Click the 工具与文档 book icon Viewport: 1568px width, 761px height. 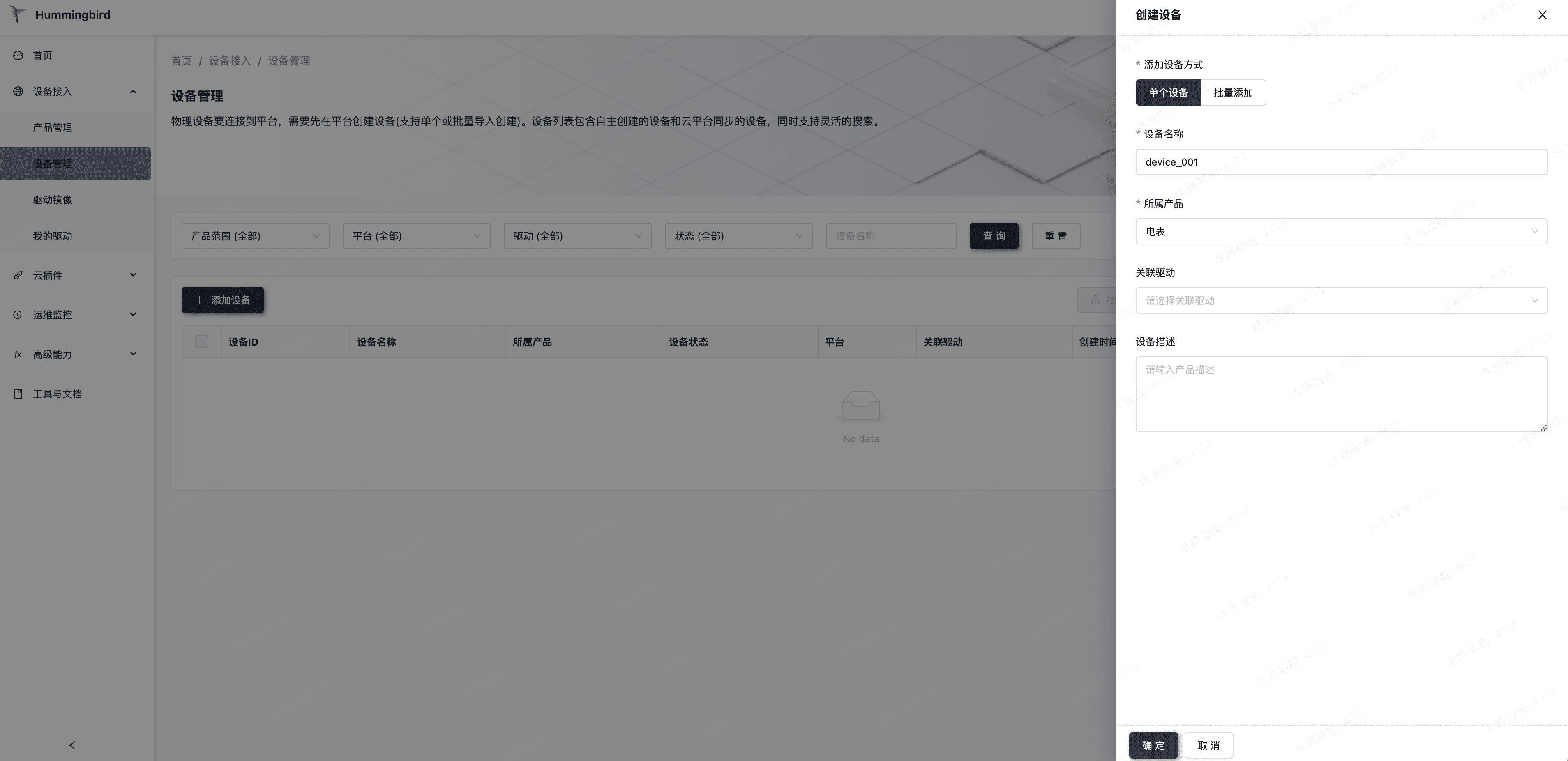pyautogui.click(x=18, y=394)
